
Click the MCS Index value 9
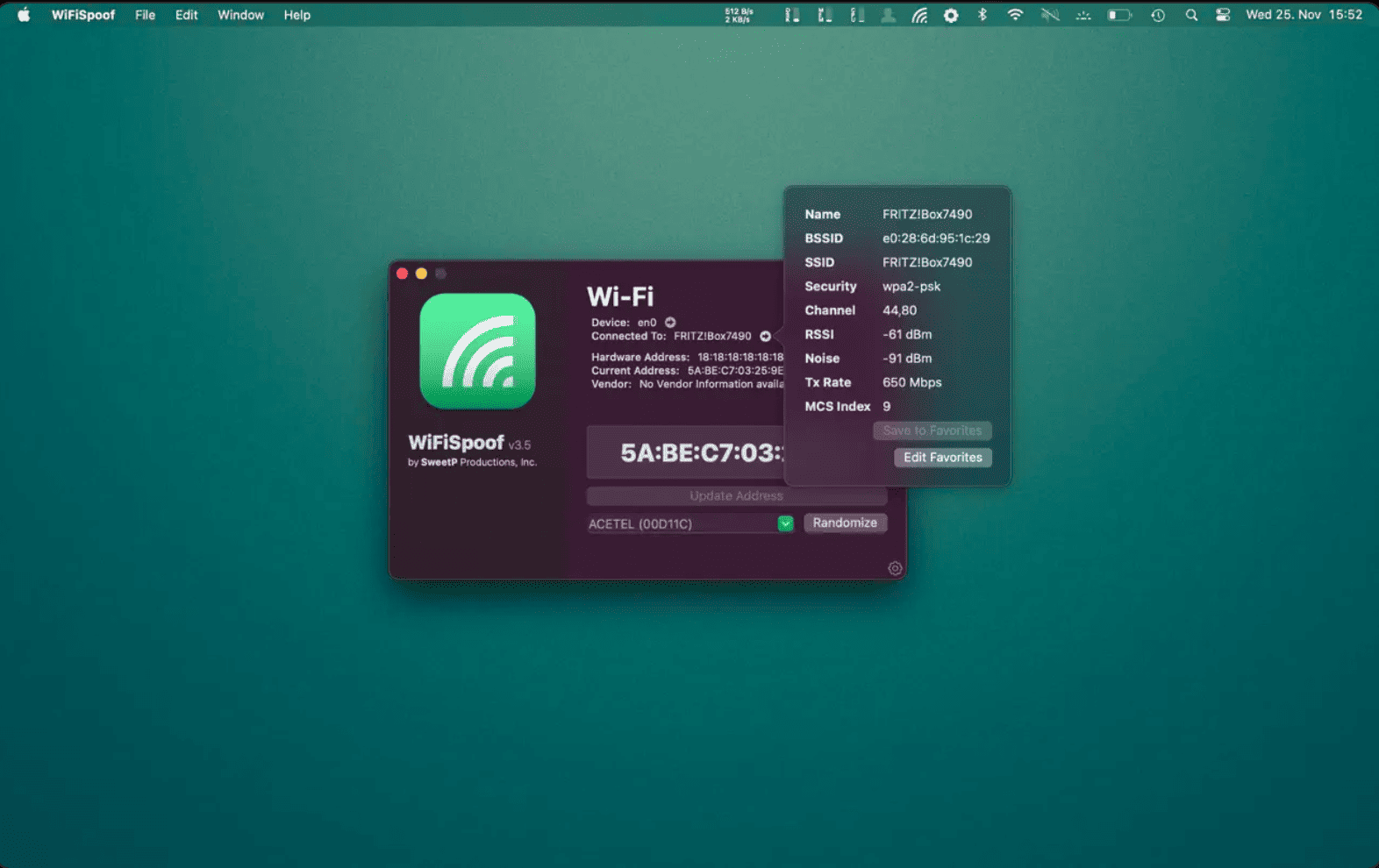[886, 407]
